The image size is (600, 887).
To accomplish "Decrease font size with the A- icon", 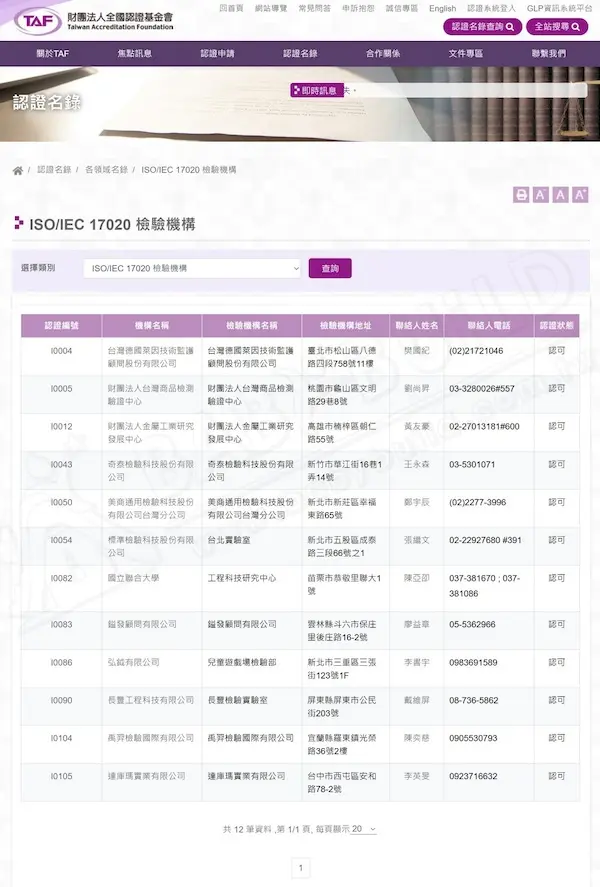I will pyautogui.click(x=541, y=195).
